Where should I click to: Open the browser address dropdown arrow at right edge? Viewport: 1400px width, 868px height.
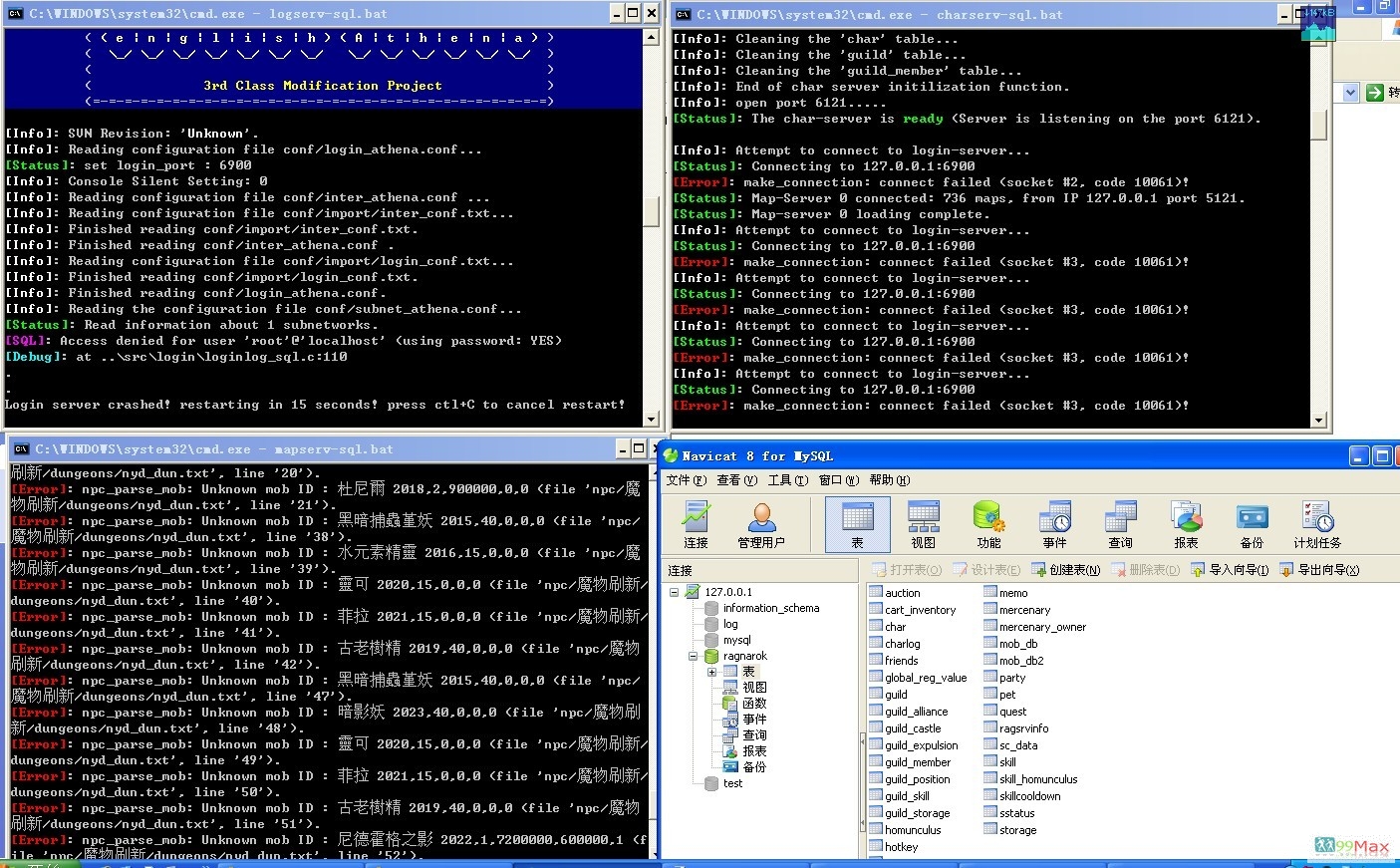[1351, 93]
